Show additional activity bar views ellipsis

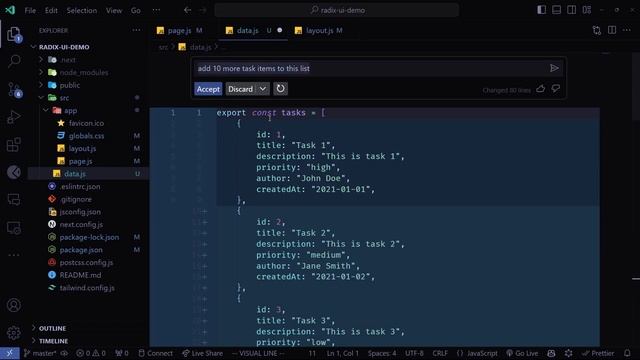pos(14,255)
